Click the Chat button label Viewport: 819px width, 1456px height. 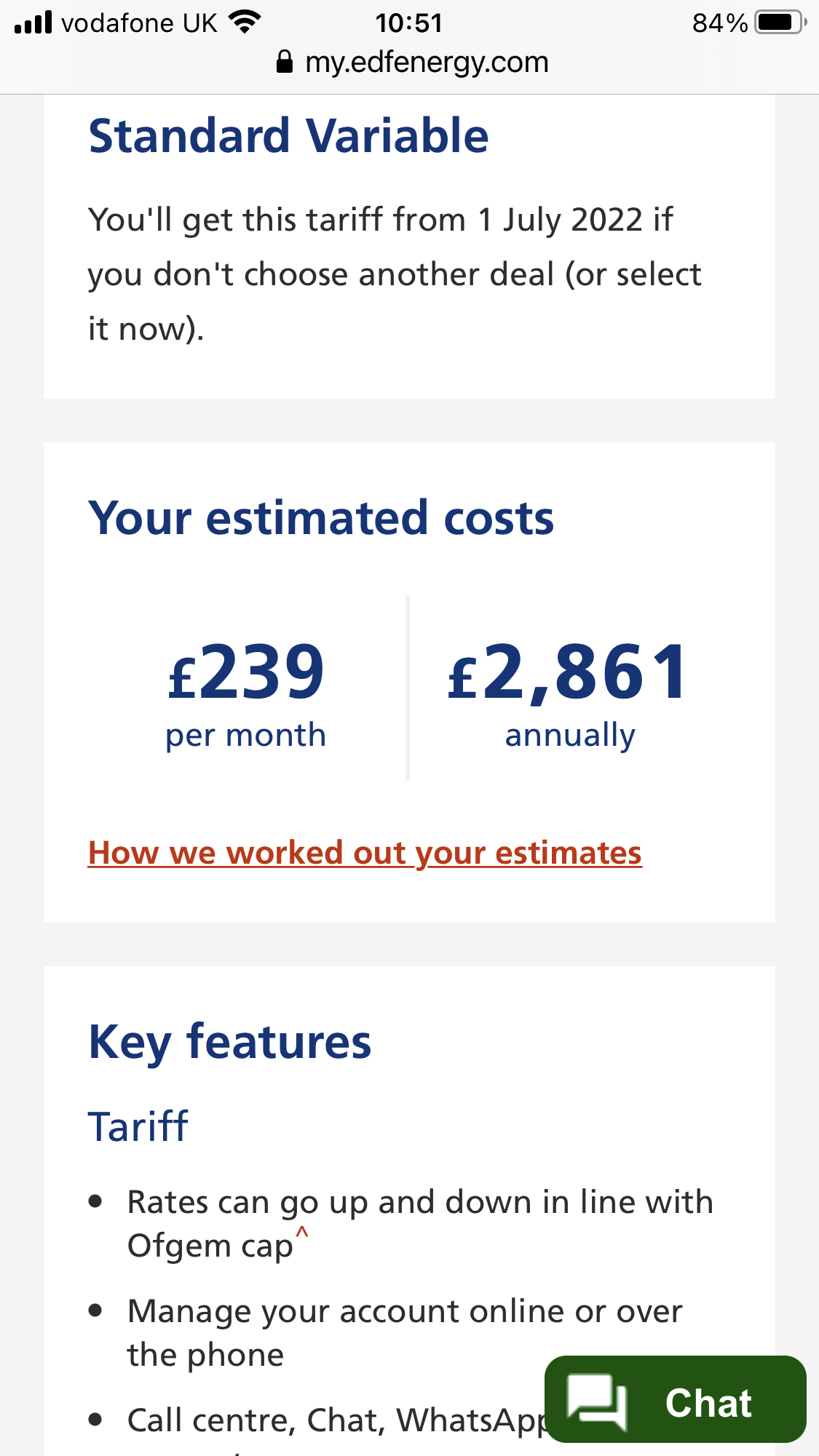[x=708, y=1402]
